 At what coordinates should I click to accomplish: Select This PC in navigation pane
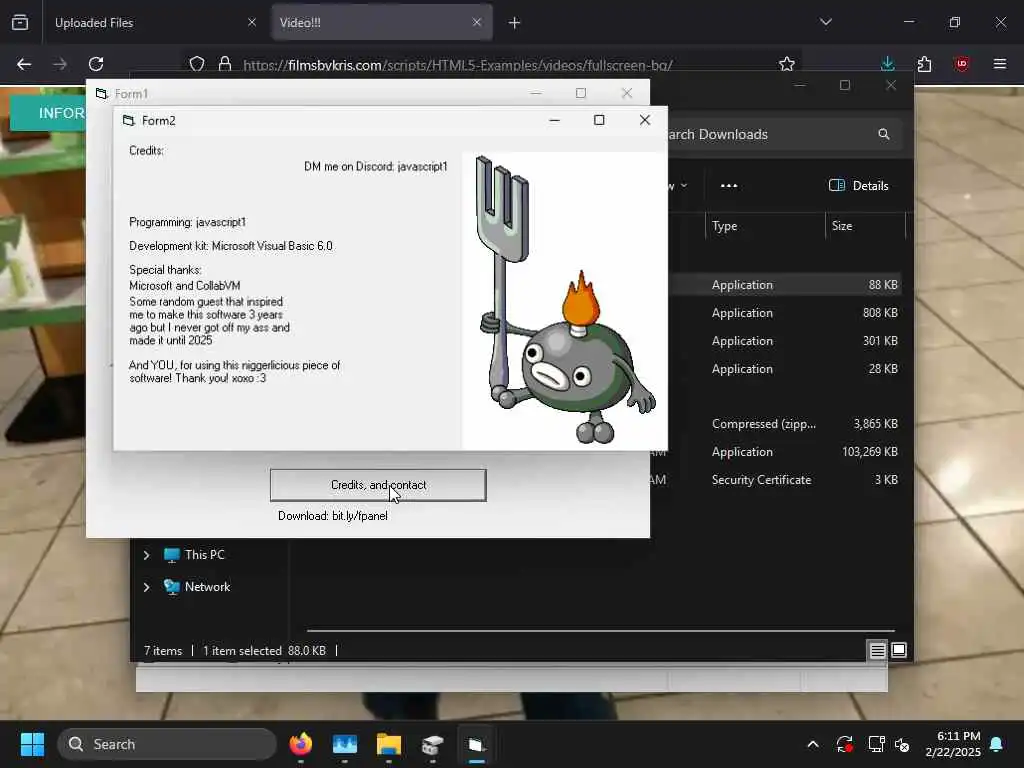click(x=194, y=555)
